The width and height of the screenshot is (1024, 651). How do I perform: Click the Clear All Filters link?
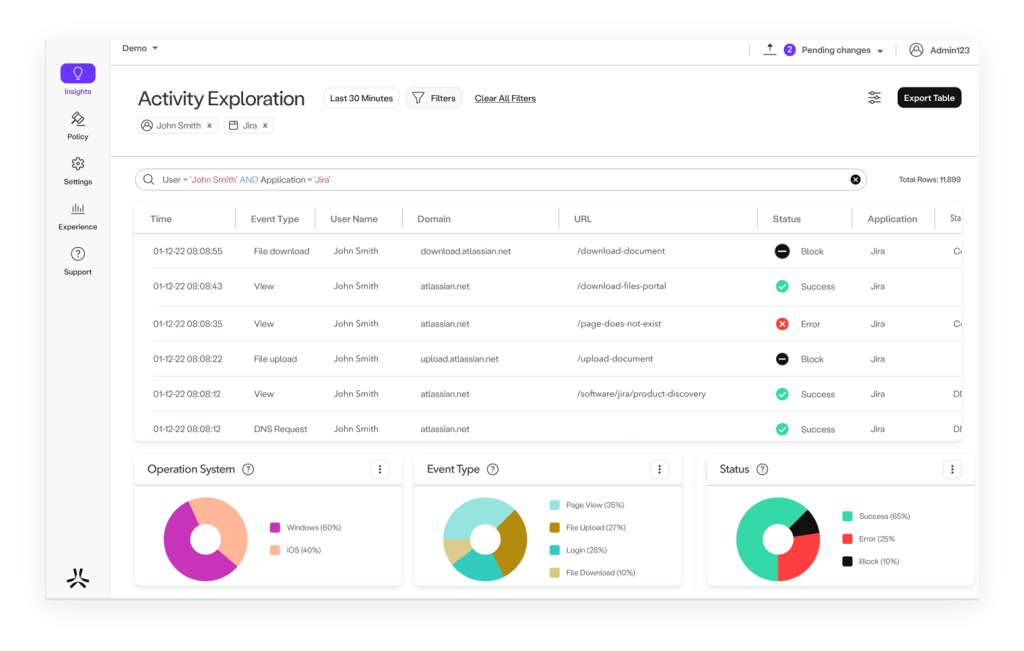[505, 99]
